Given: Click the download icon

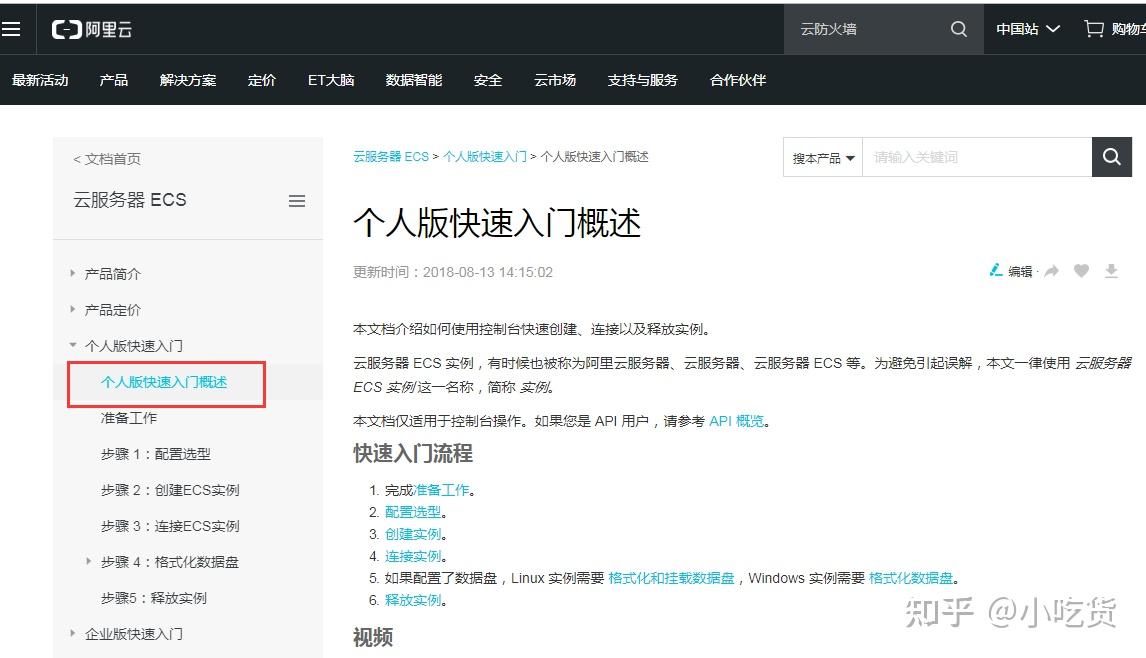Looking at the screenshot, I should pos(1111,271).
